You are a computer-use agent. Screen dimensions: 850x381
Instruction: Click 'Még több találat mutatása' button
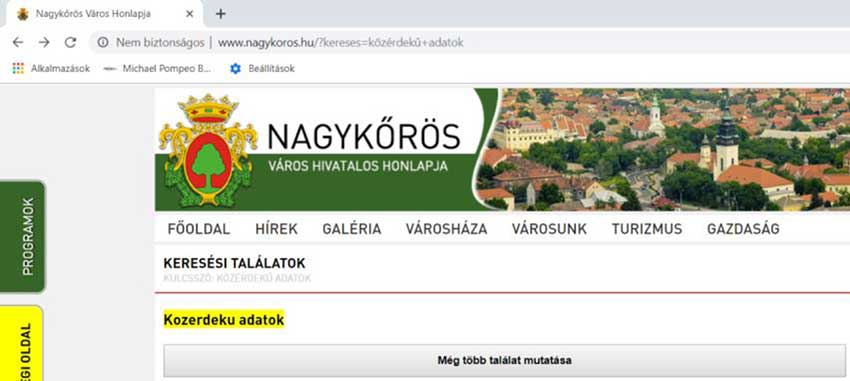[504, 360]
